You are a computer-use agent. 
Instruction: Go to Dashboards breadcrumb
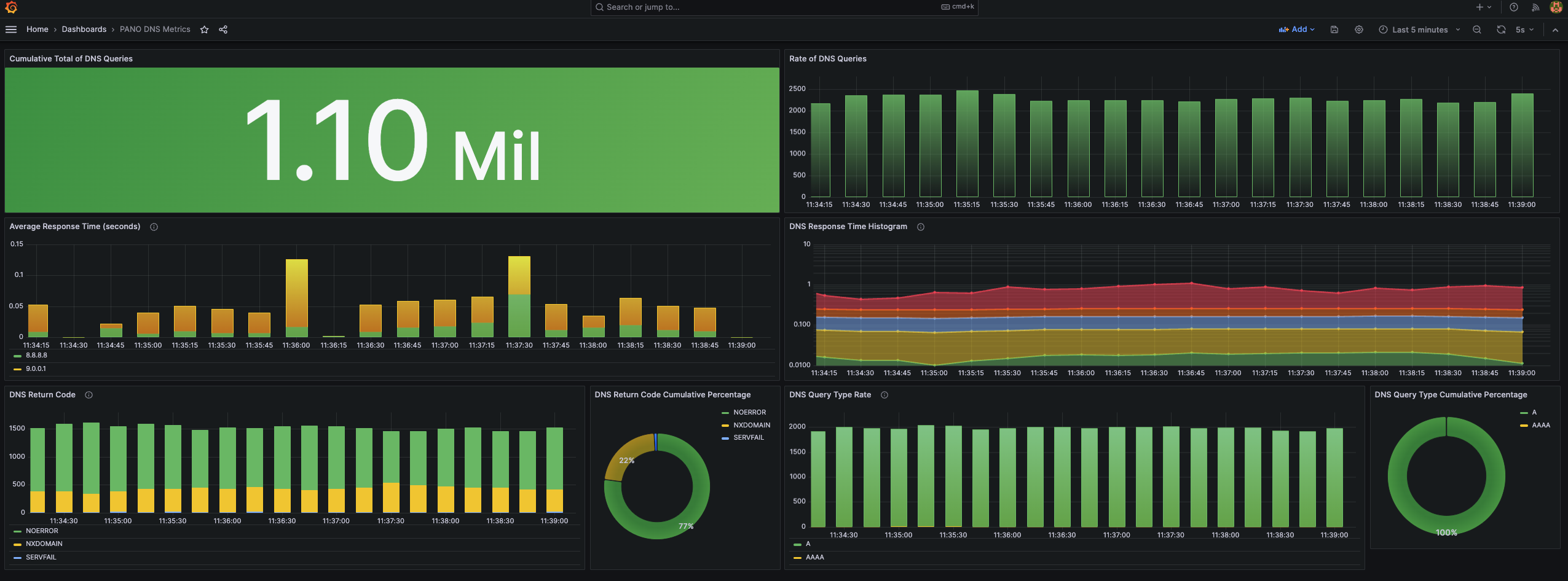coord(84,29)
